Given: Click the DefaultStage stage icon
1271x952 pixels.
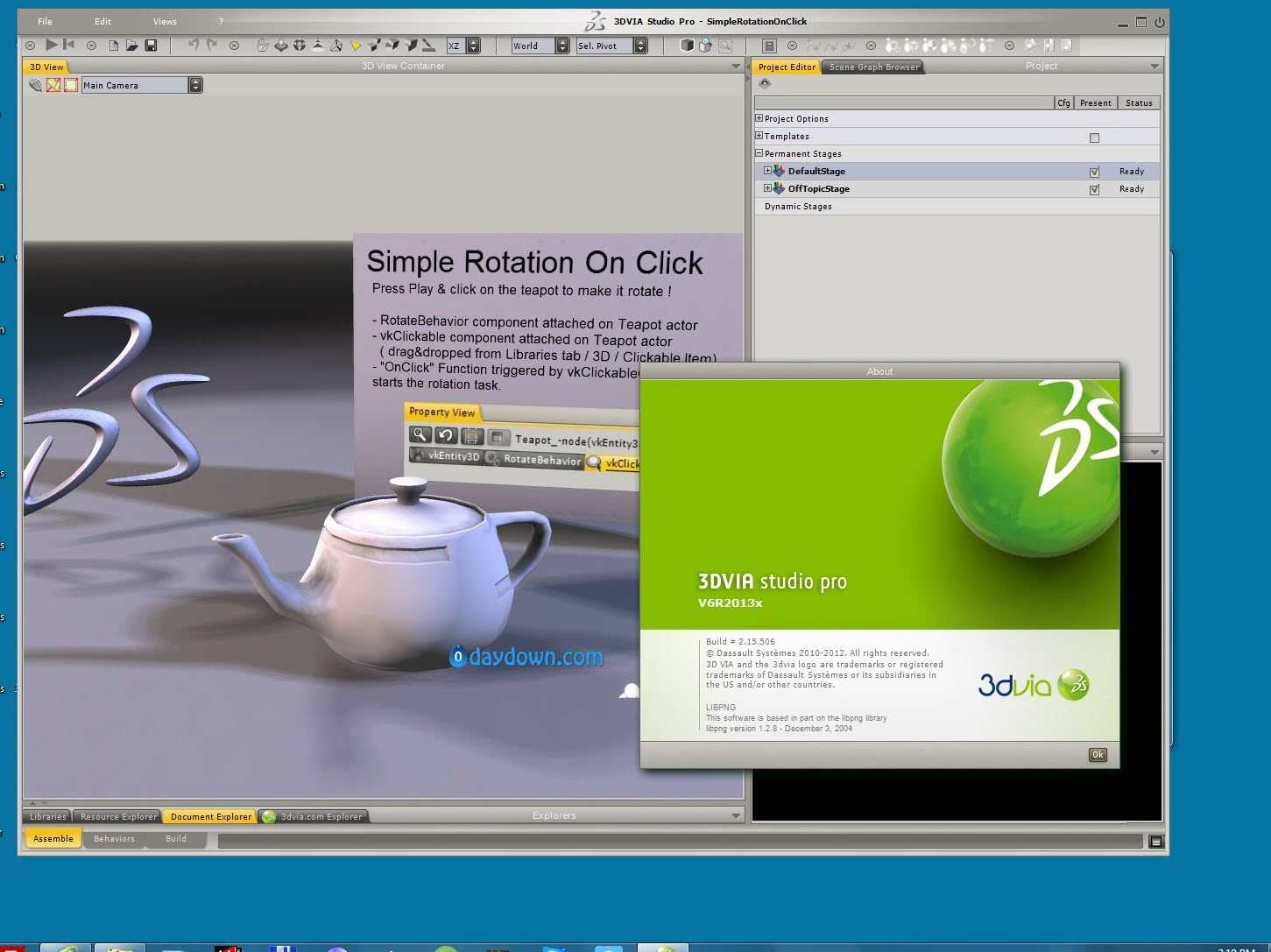Looking at the screenshot, I should [x=779, y=171].
